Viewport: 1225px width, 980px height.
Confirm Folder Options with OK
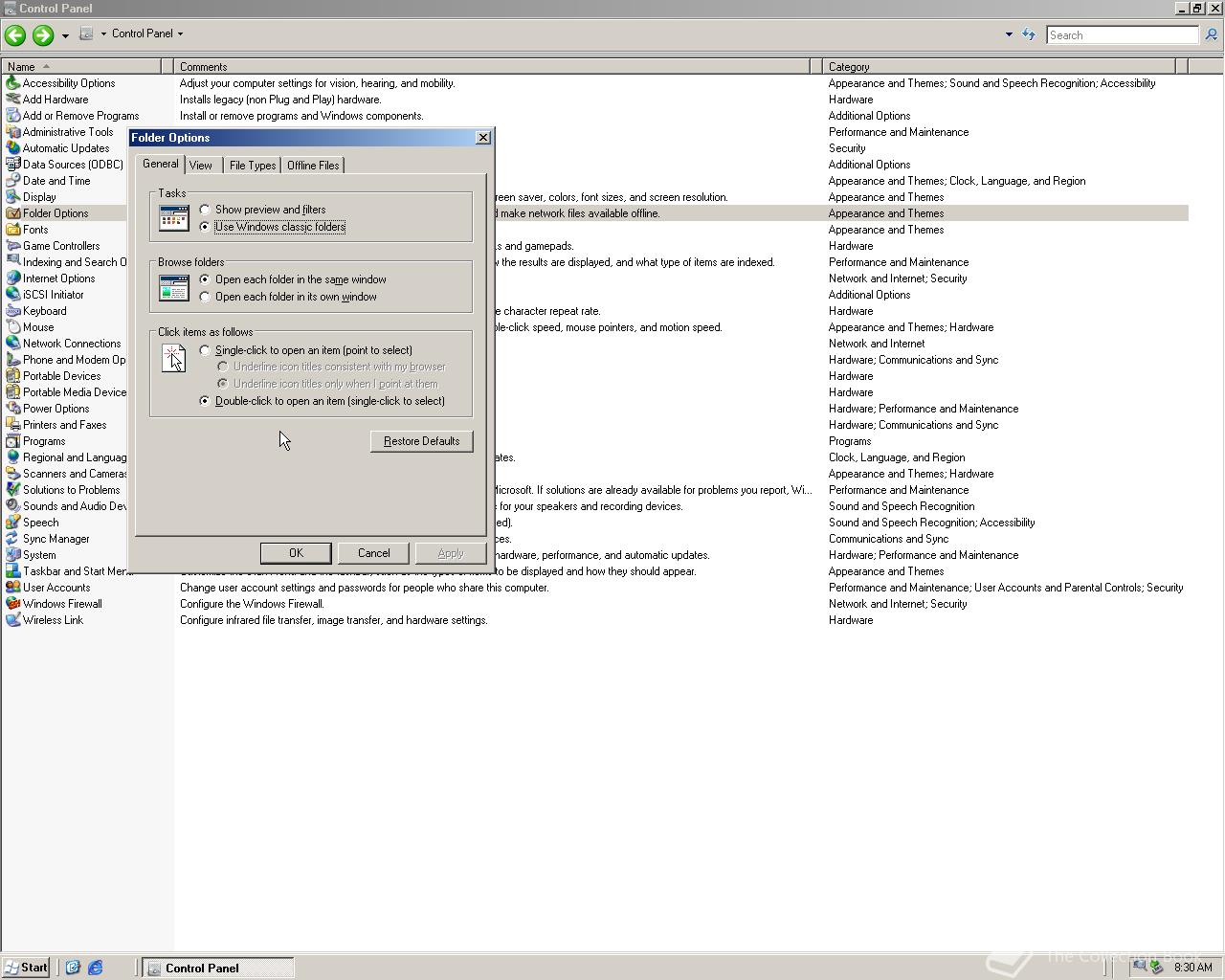pos(296,553)
